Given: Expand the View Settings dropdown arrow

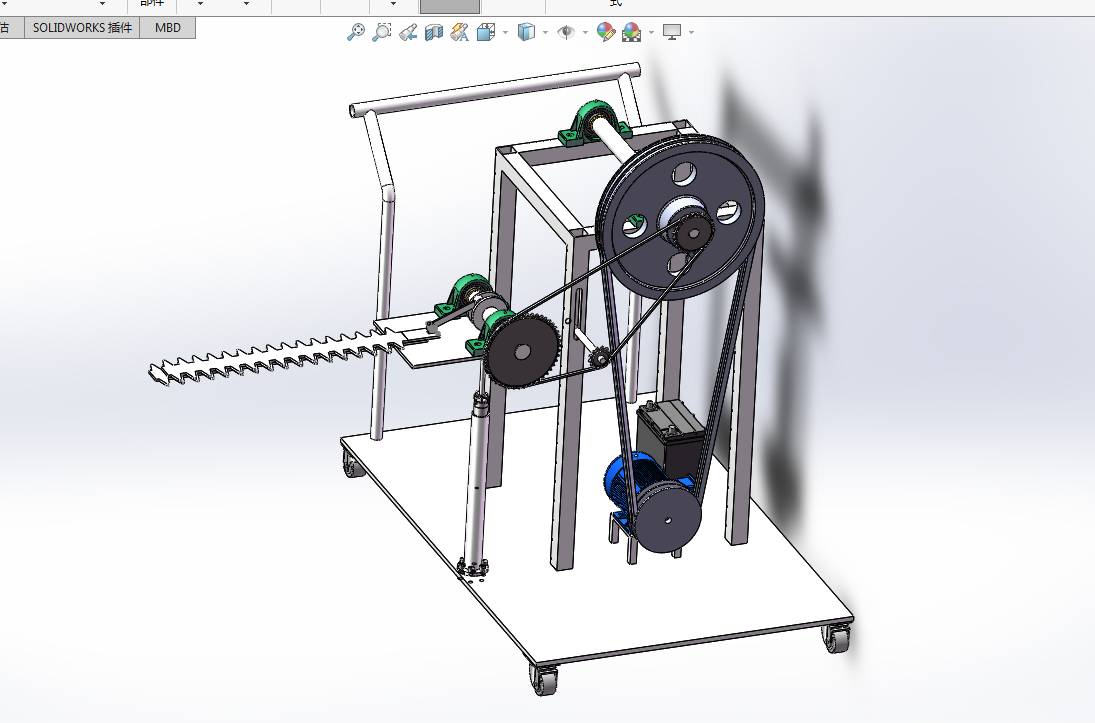Looking at the screenshot, I should tap(691, 32).
